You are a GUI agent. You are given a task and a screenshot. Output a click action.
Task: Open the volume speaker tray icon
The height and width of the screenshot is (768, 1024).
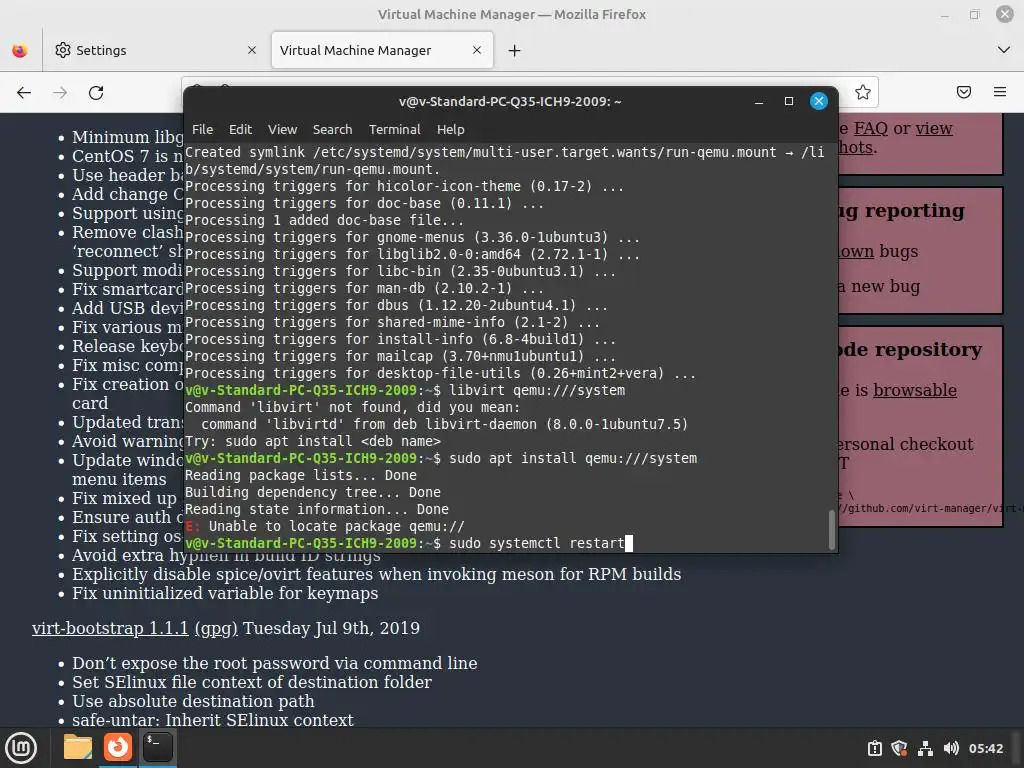pos(951,748)
